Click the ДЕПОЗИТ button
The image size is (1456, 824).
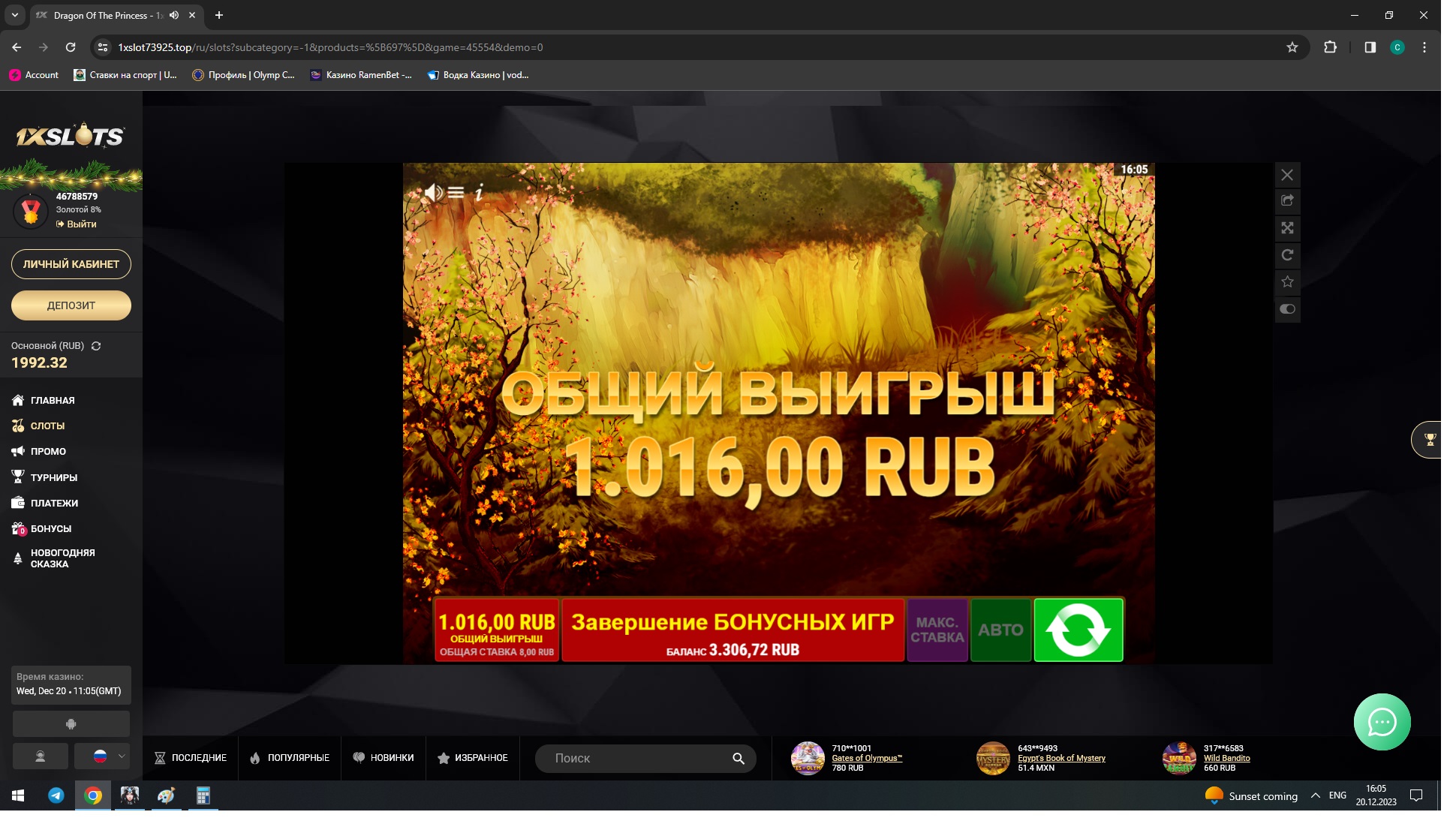point(71,305)
